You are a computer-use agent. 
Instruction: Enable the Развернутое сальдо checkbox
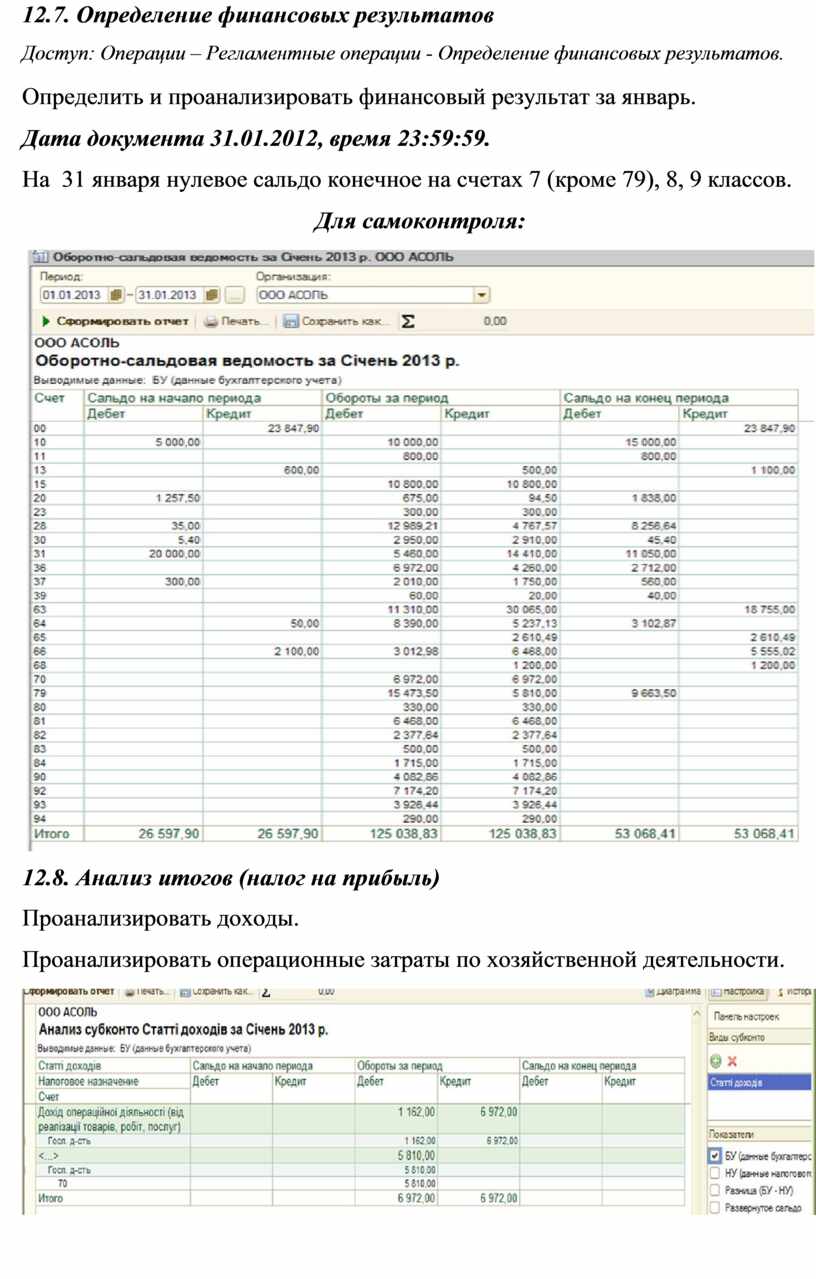pos(716,1207)
